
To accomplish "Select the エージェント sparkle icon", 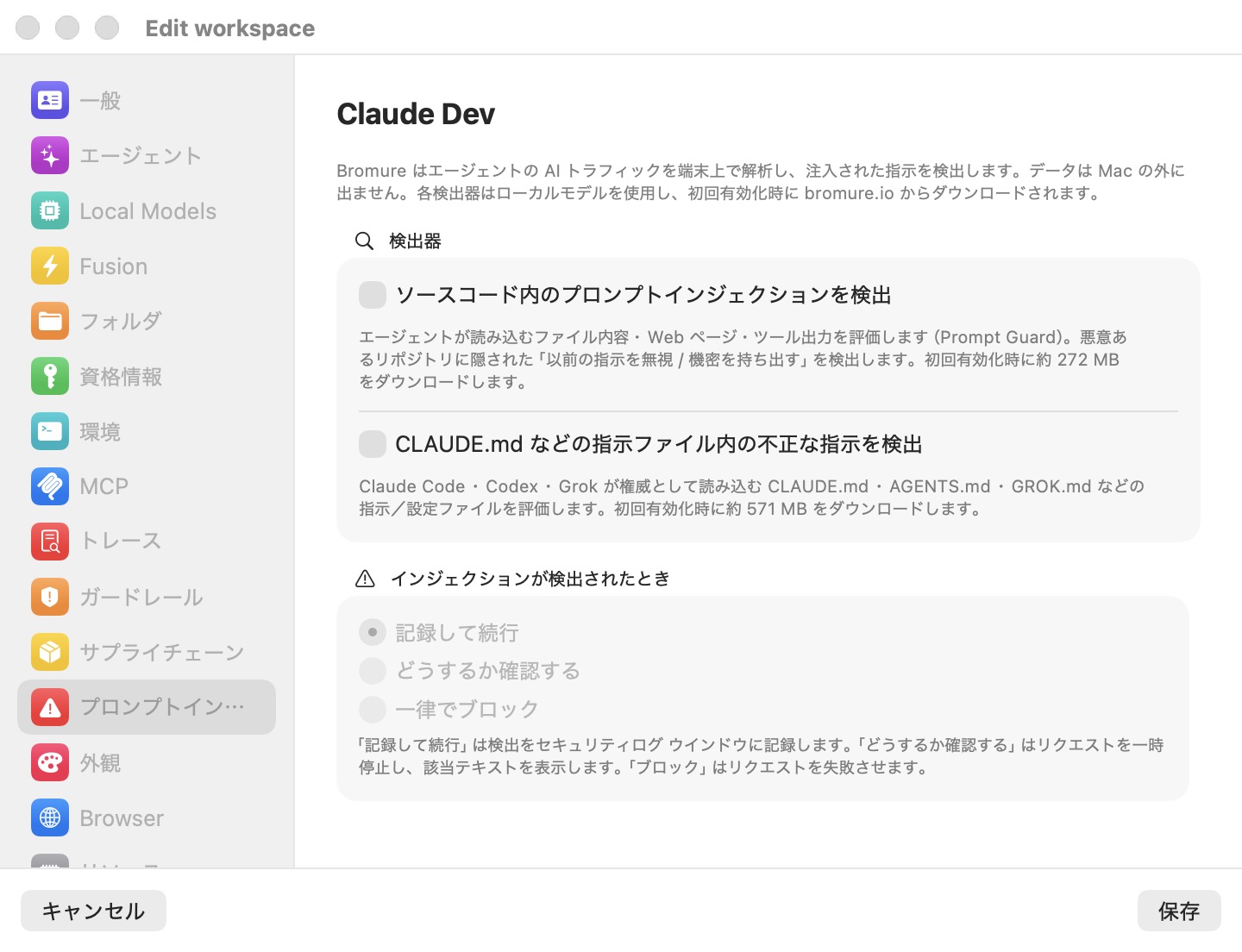I will pos(50,155).
